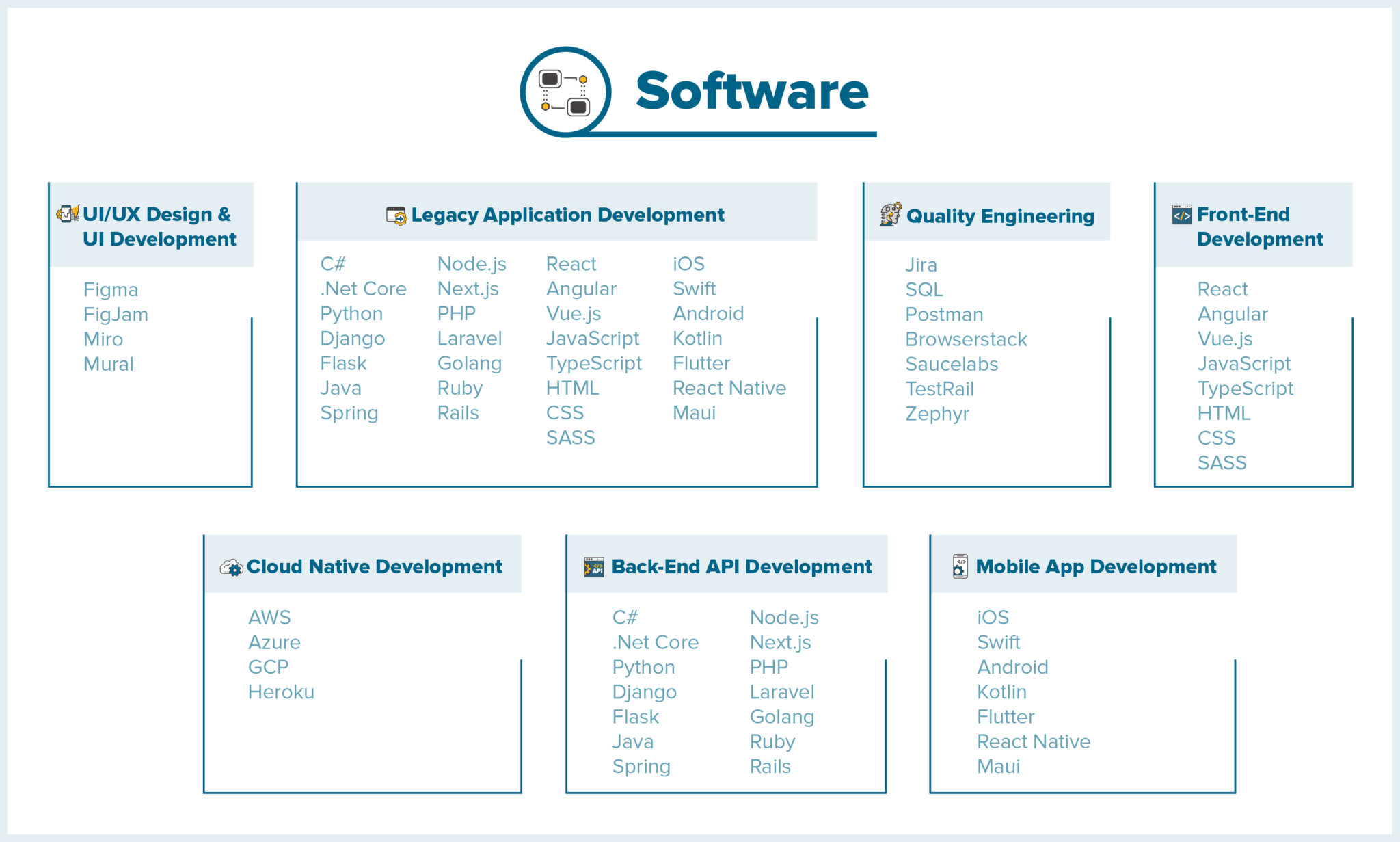Click GCP in Cloud Native Development
Screen dimensions: 1400x842
268,668
